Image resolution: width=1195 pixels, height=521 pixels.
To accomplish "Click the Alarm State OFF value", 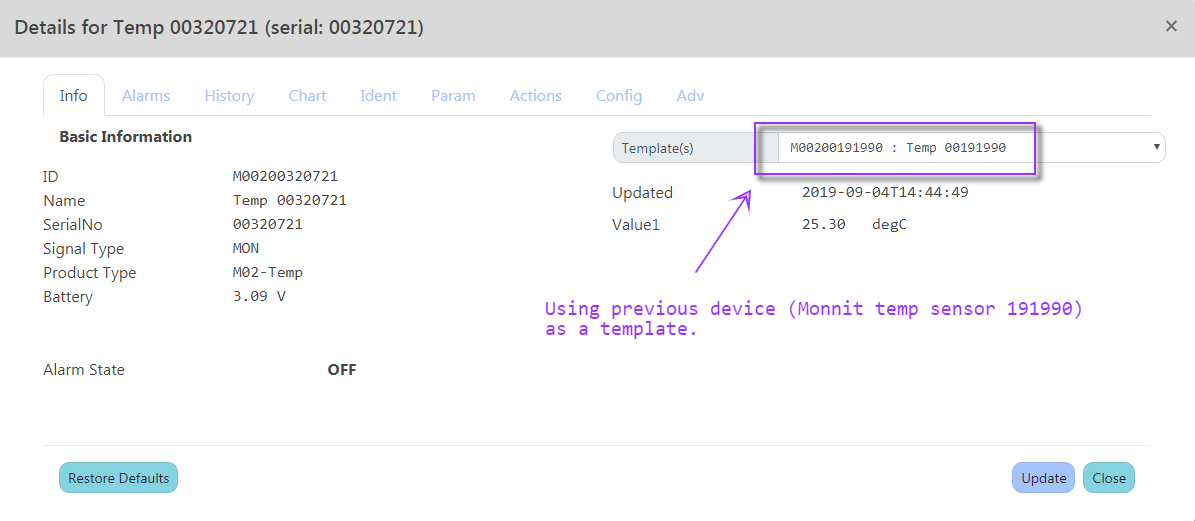I will [341, 370].
